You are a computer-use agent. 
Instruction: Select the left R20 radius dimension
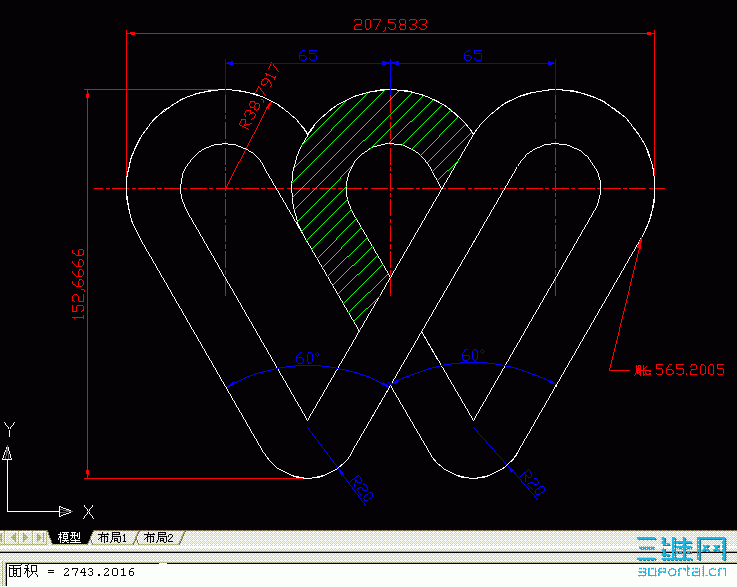click(362, 488)
